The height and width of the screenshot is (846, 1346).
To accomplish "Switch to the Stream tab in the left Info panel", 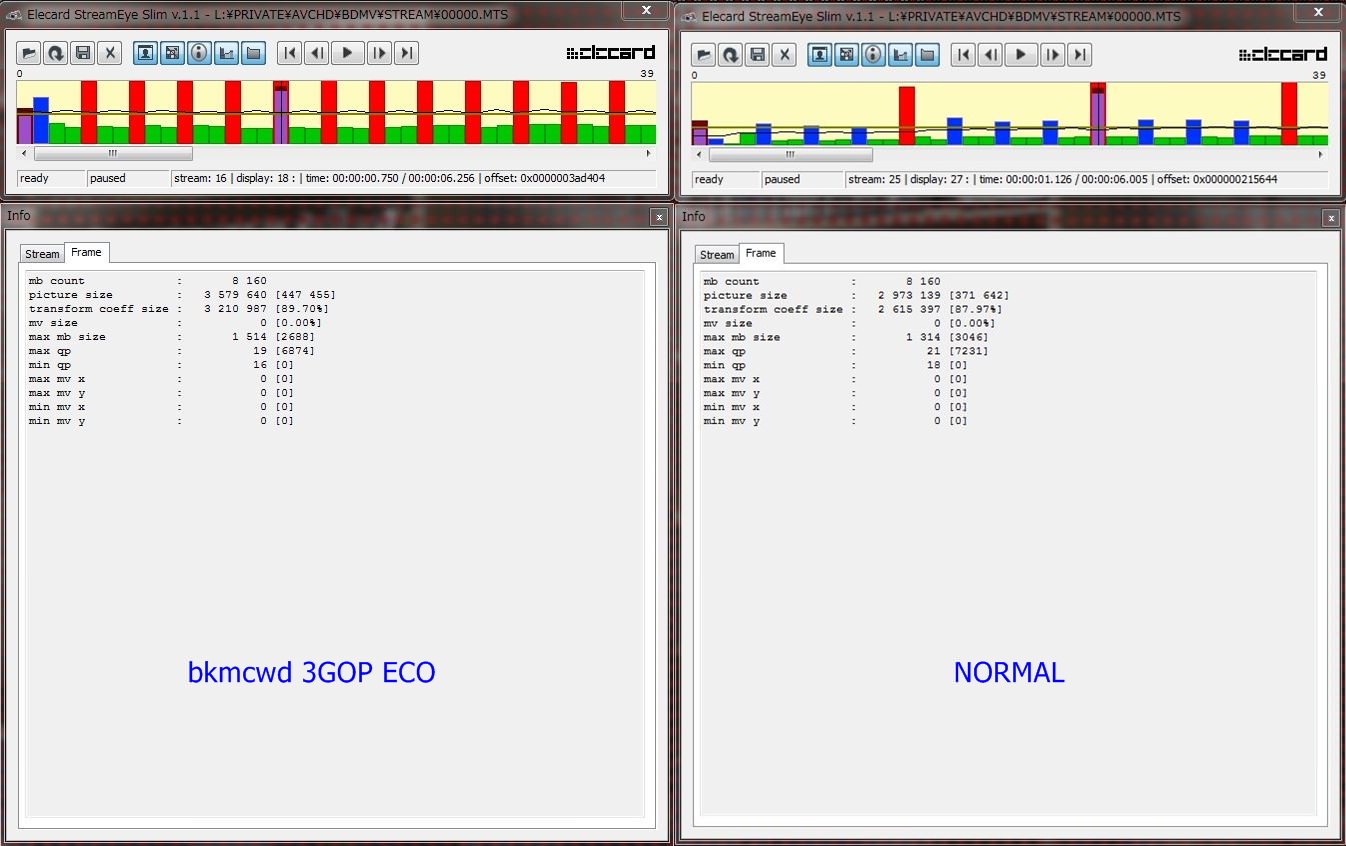I will (x=42, y=254).
